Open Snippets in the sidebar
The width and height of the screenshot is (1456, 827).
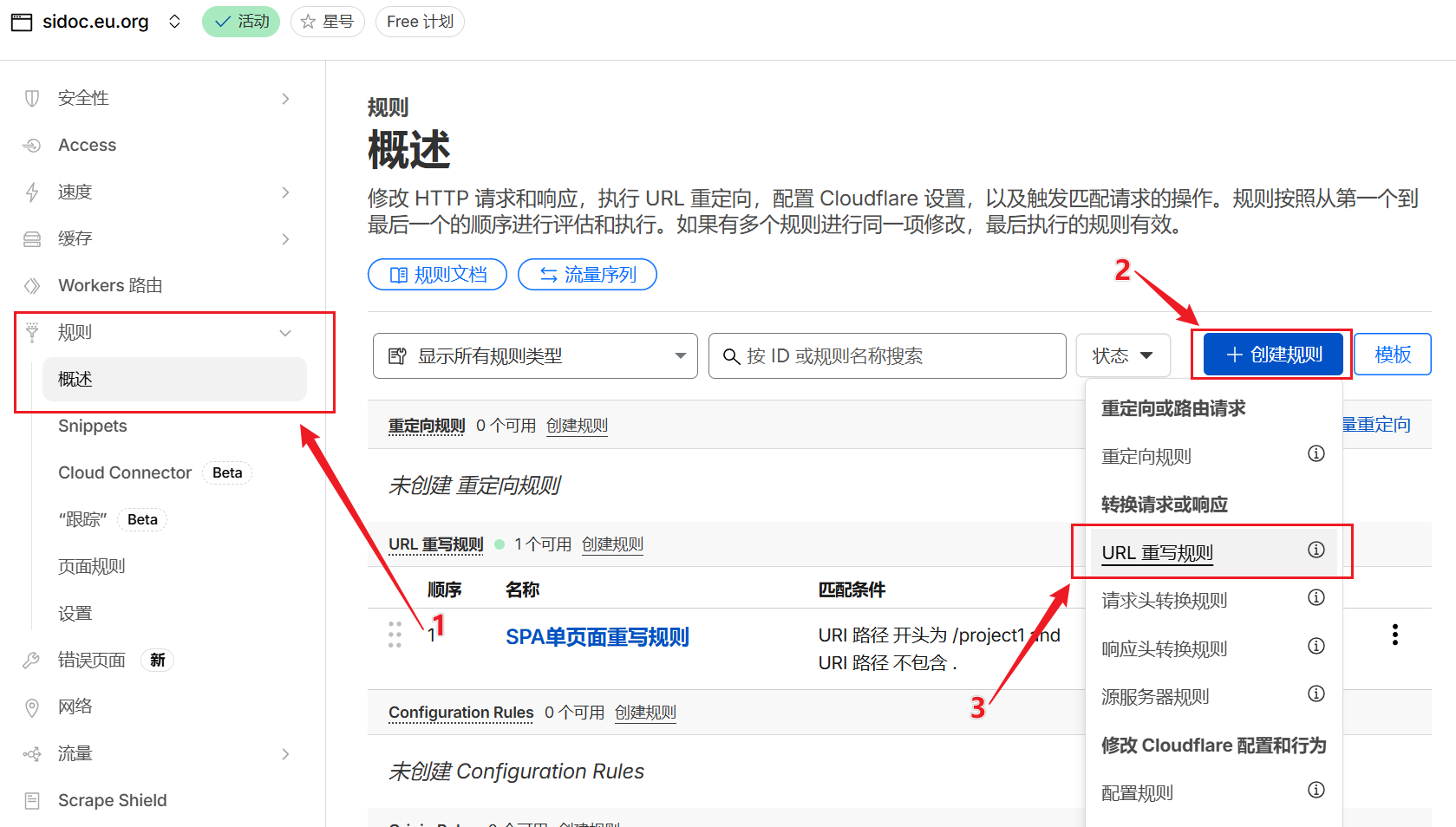coord(93,426)
